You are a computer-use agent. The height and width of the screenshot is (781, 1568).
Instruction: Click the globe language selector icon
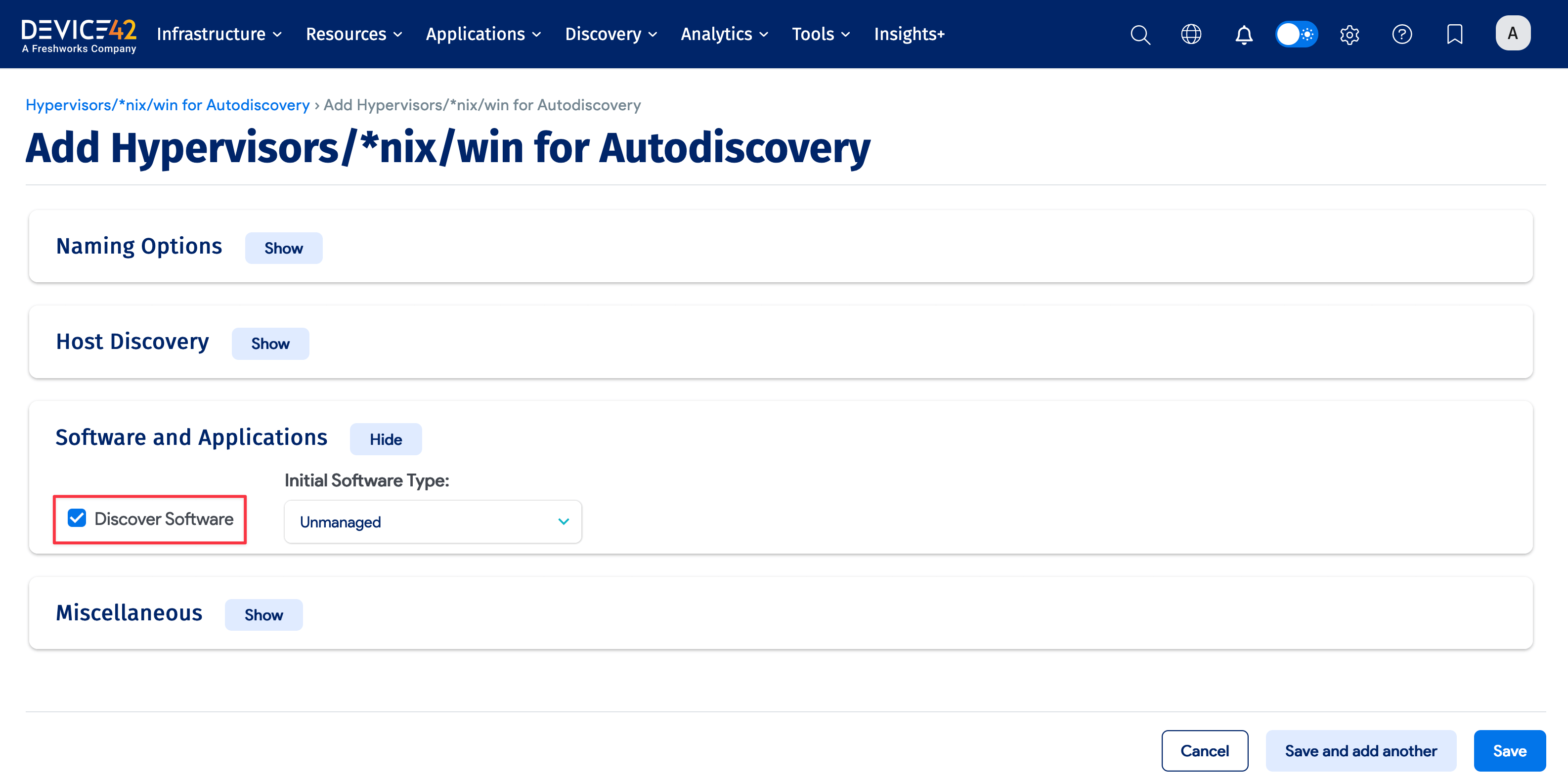click(x=1192, y=34)
